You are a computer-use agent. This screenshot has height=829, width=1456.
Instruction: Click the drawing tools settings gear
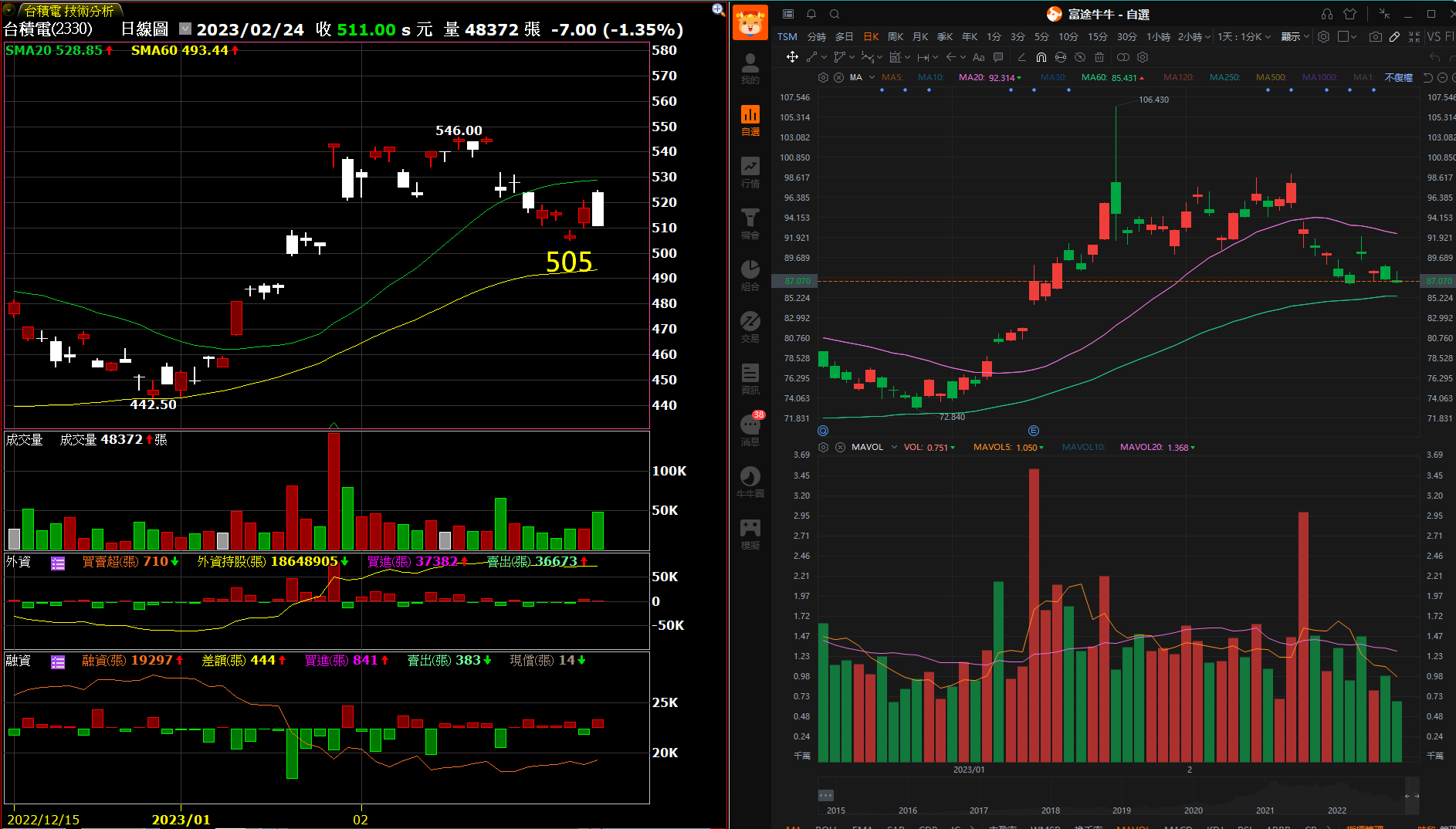pyautogui.click(x=1143, y=57)
